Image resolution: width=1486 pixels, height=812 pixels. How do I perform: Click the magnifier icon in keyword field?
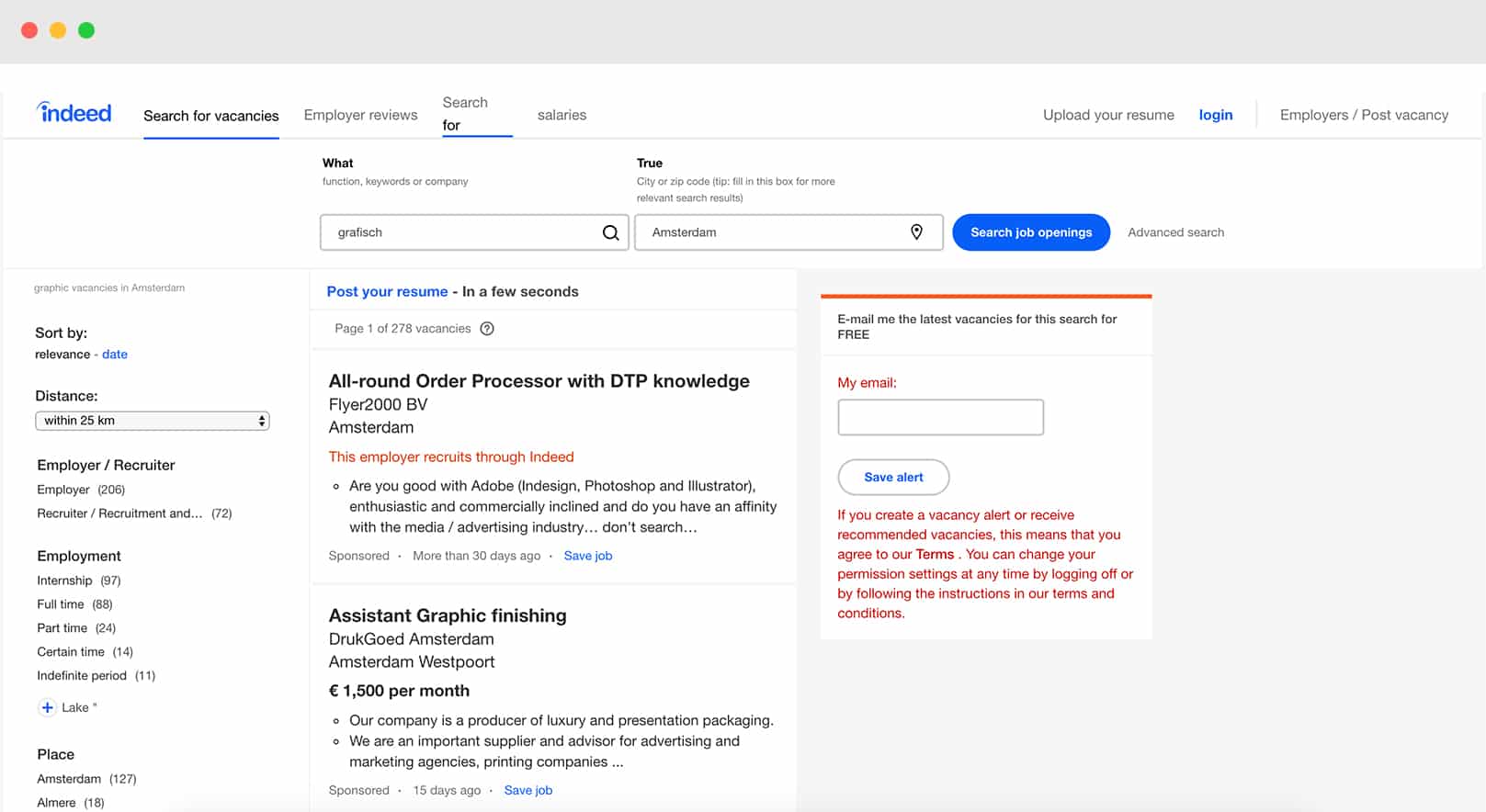(610, 233)
